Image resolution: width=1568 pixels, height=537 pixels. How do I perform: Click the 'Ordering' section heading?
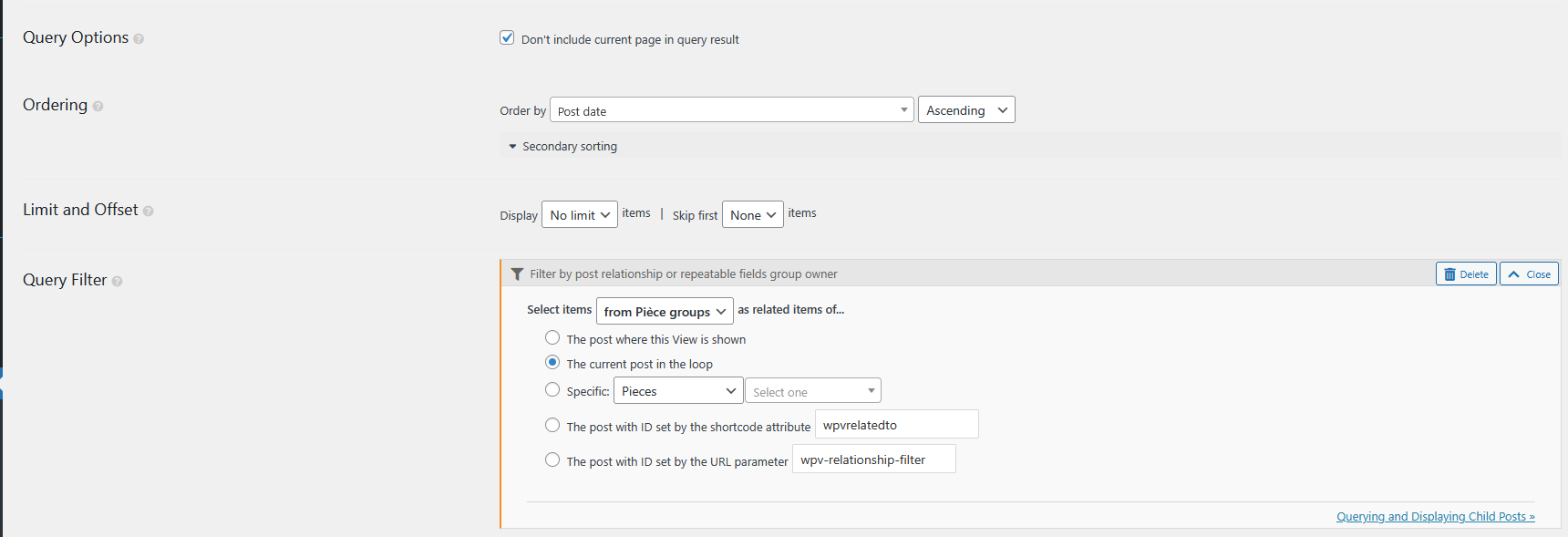tap(55, 105)
